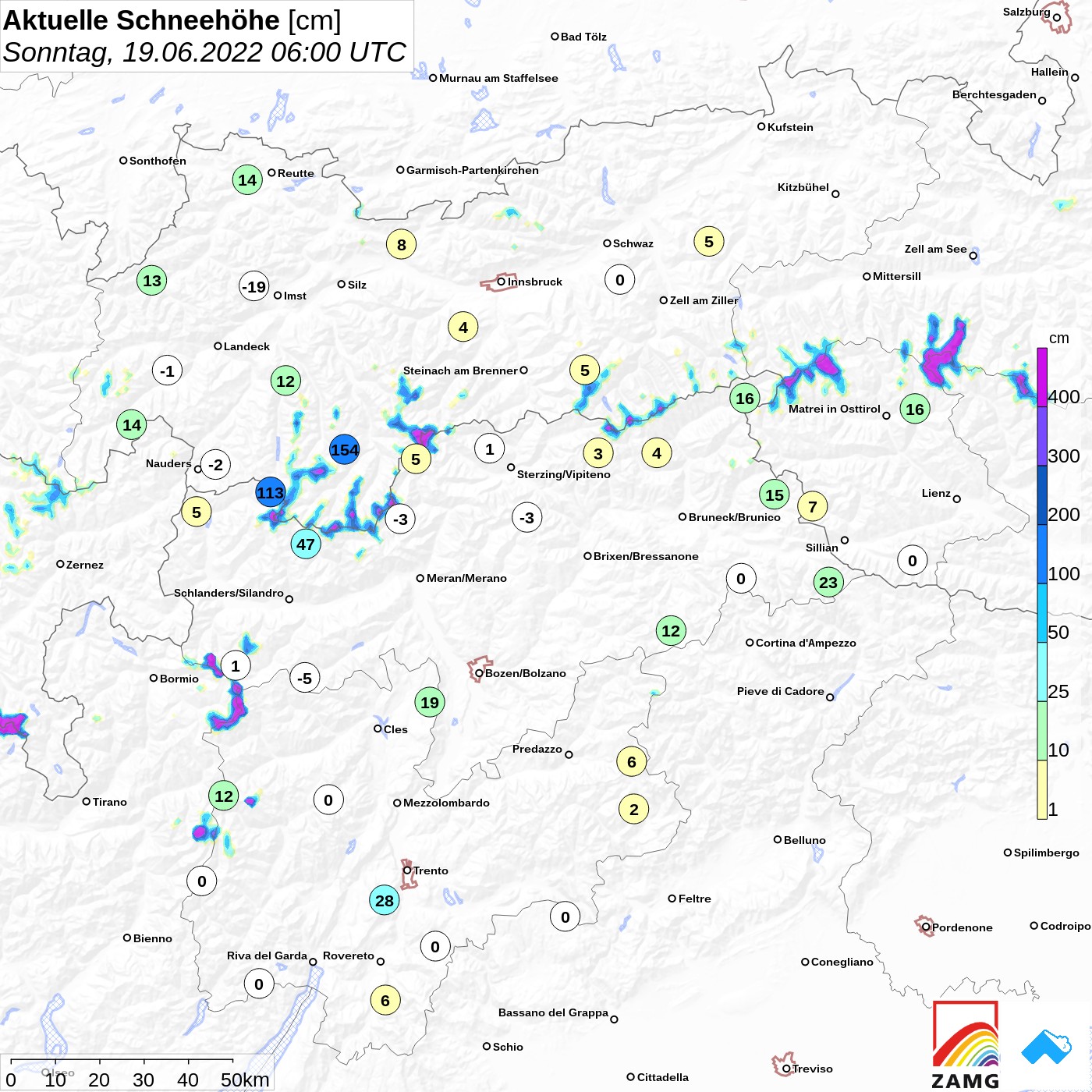The height and width of the screenshot is (1092, 1092).
Task: Select the 113 cm snow station marker
Action: click(271, 493)
